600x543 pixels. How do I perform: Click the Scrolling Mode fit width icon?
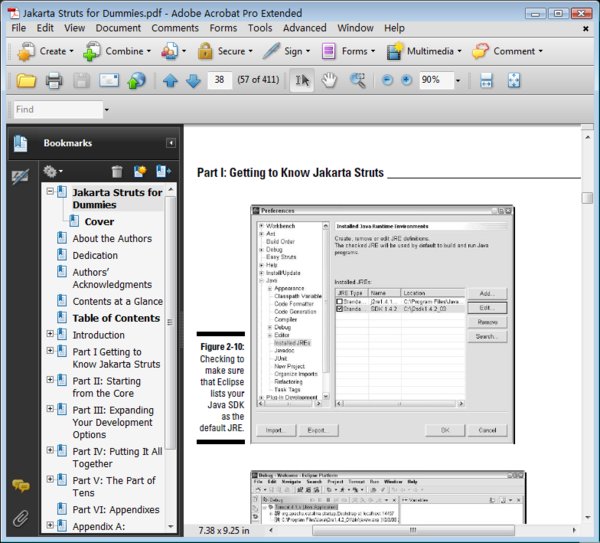(x=486, y=81)
